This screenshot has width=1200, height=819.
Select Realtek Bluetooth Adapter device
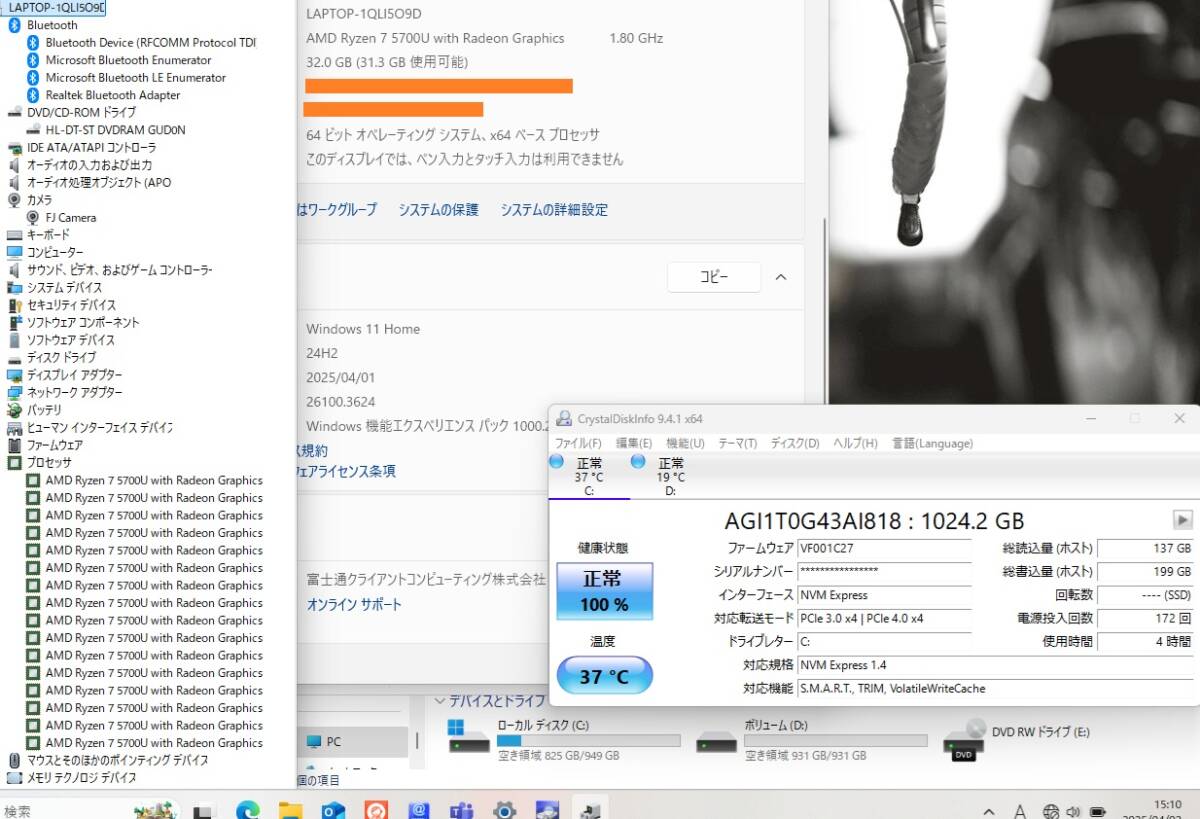pos(113,95)
